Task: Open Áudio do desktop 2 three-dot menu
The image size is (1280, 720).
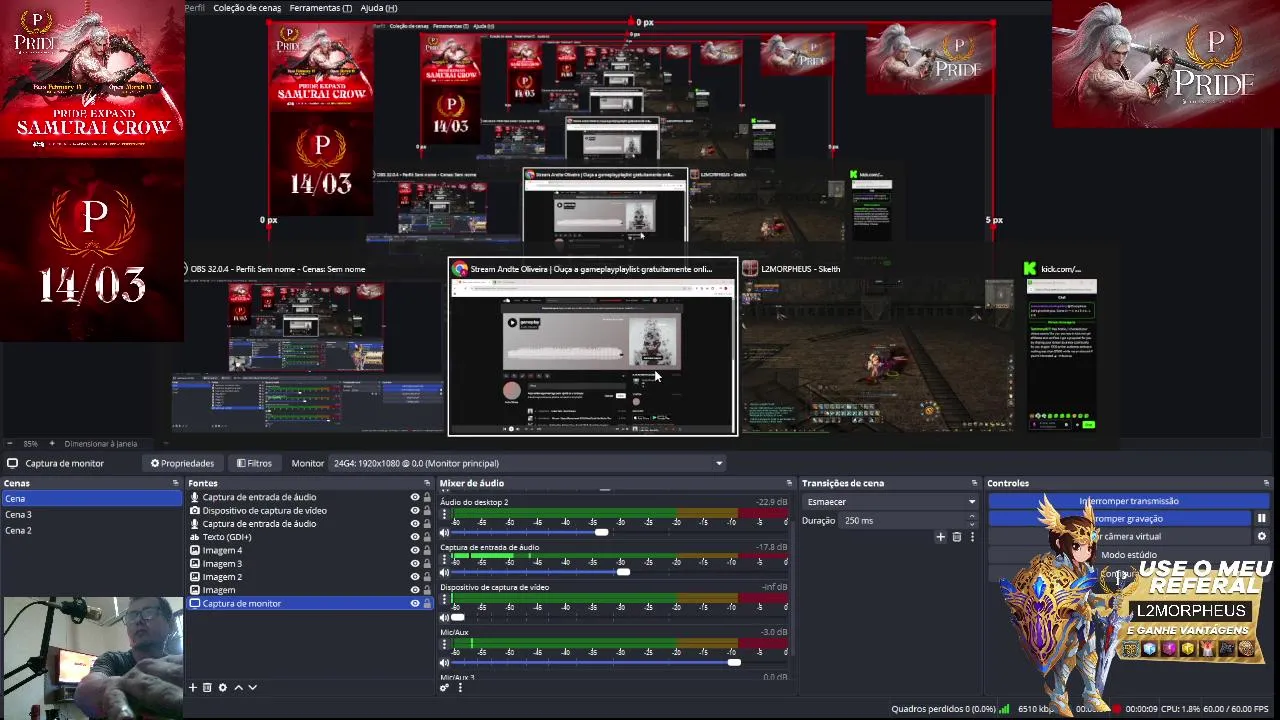Action: pyautogui.click(x=444, y=516)
